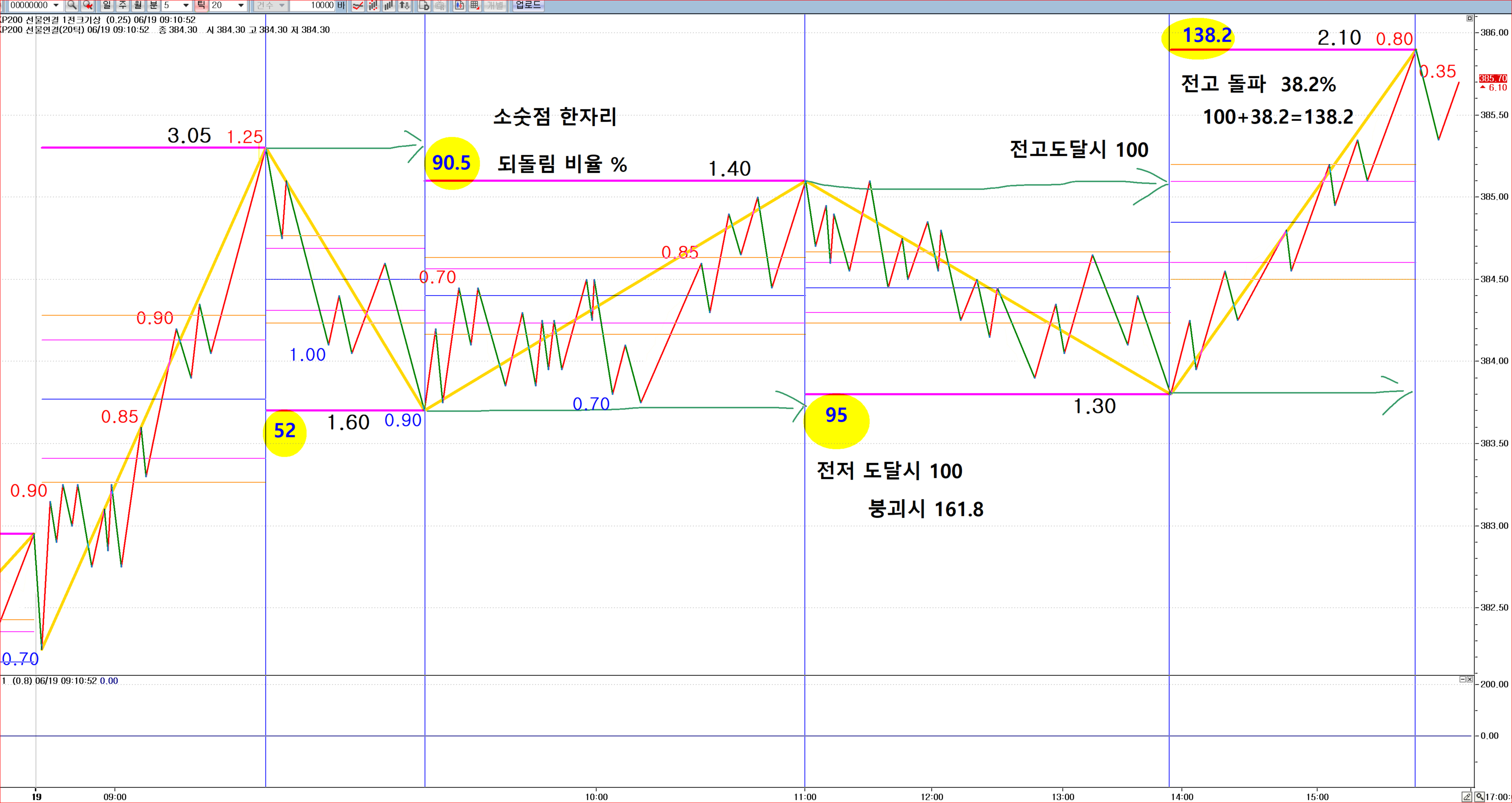Screen dimensions: 1512x803
Task: Click the pencil draw icon at bottom right
Action: [1467, 797]
